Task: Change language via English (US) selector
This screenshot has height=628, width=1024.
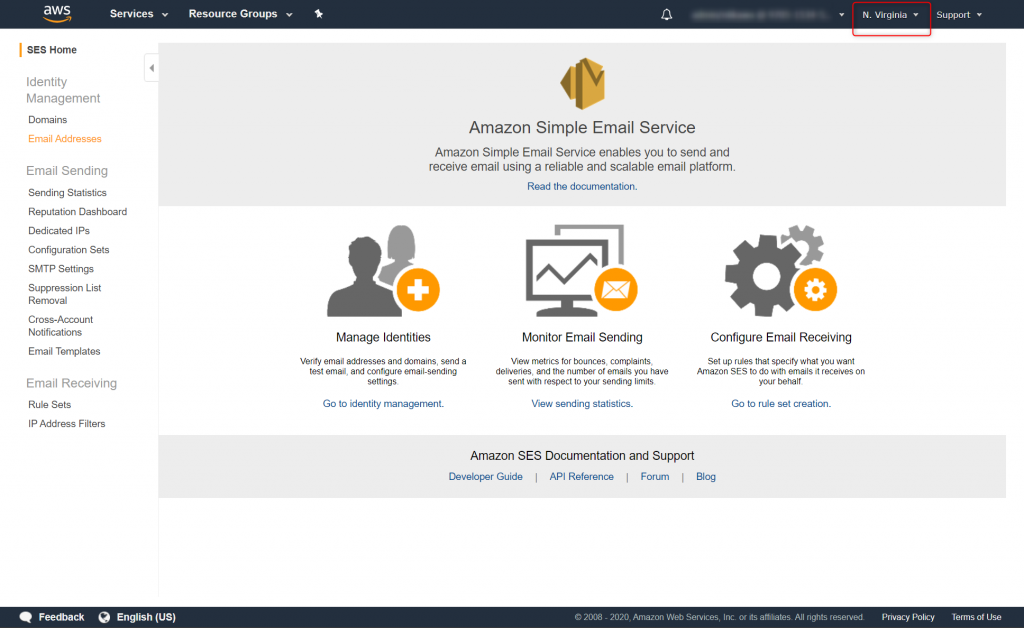Action: tap(137, 617)
